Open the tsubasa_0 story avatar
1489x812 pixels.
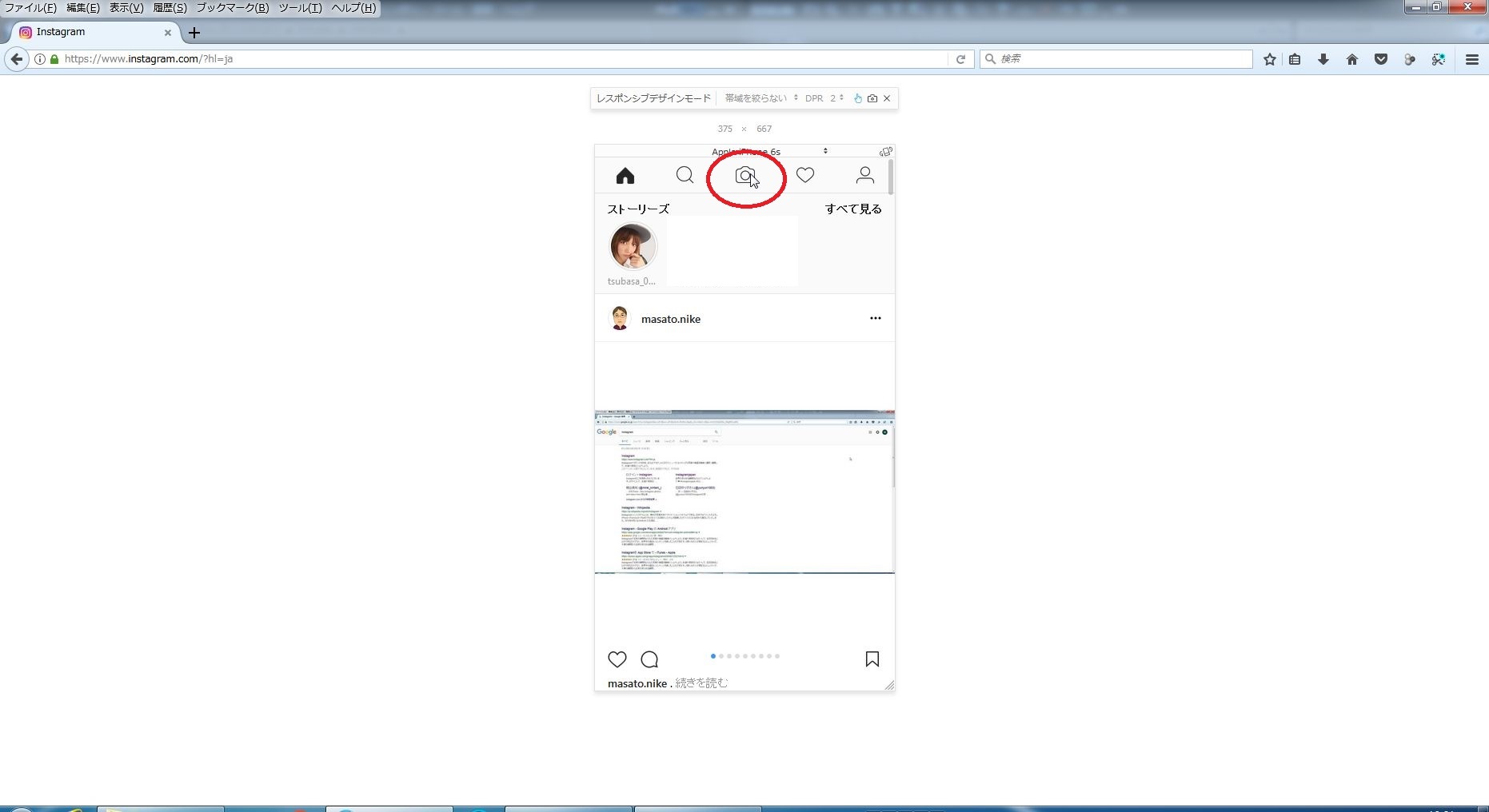pos(633,246)
